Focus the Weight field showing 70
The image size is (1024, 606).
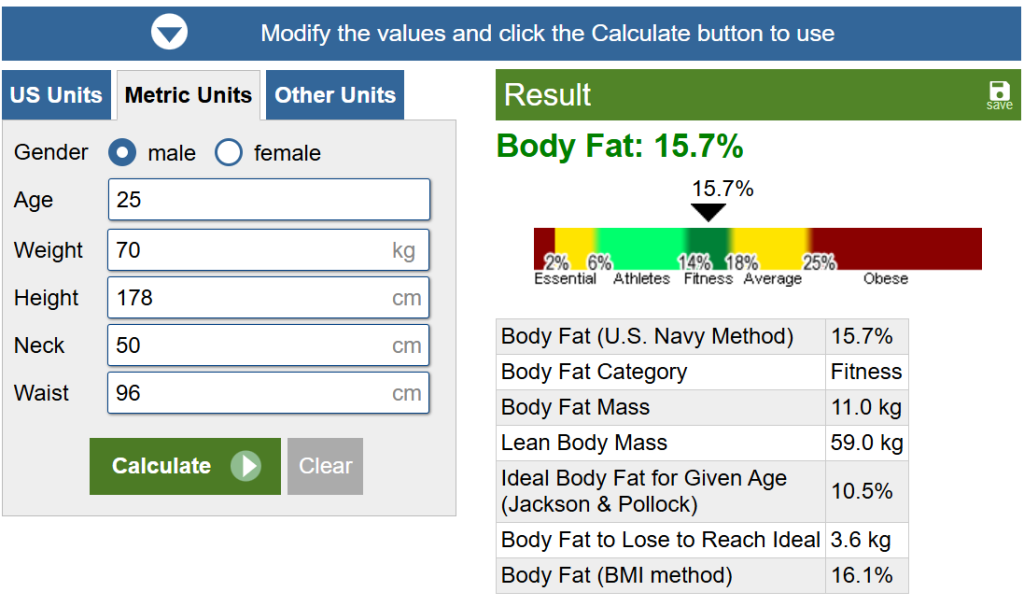pos(250,250)
